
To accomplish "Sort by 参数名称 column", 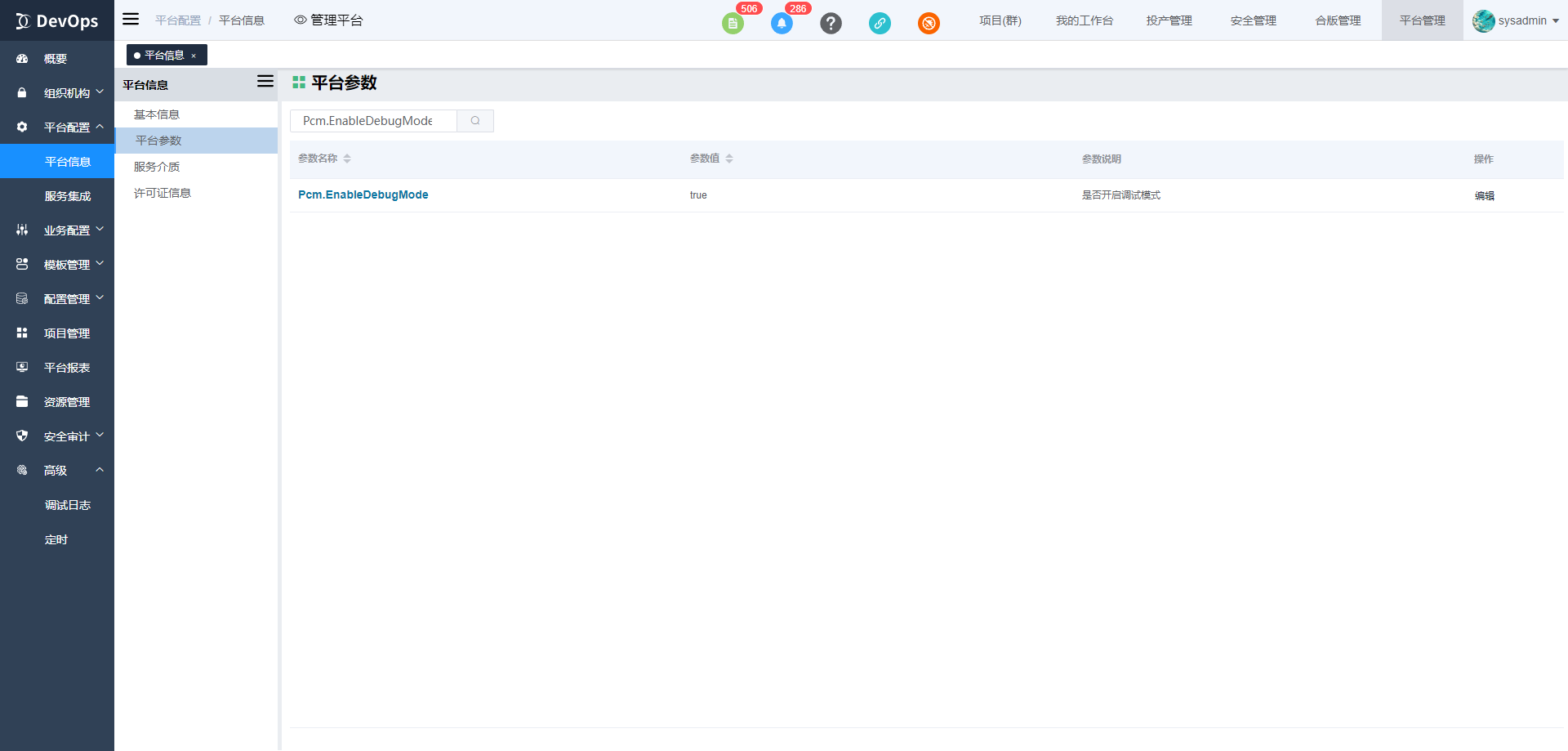I will [347, 159].
